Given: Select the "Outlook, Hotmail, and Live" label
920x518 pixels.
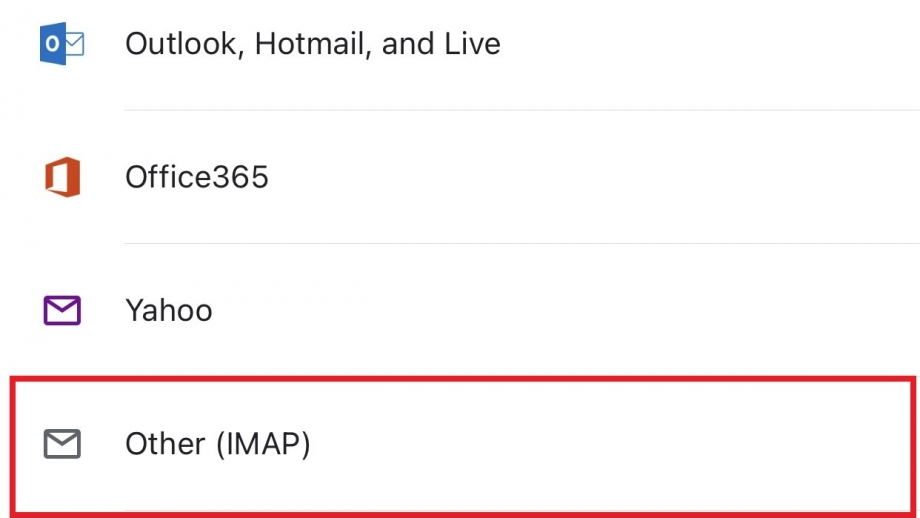Looking at the screenshot, I should coord(313,44).
